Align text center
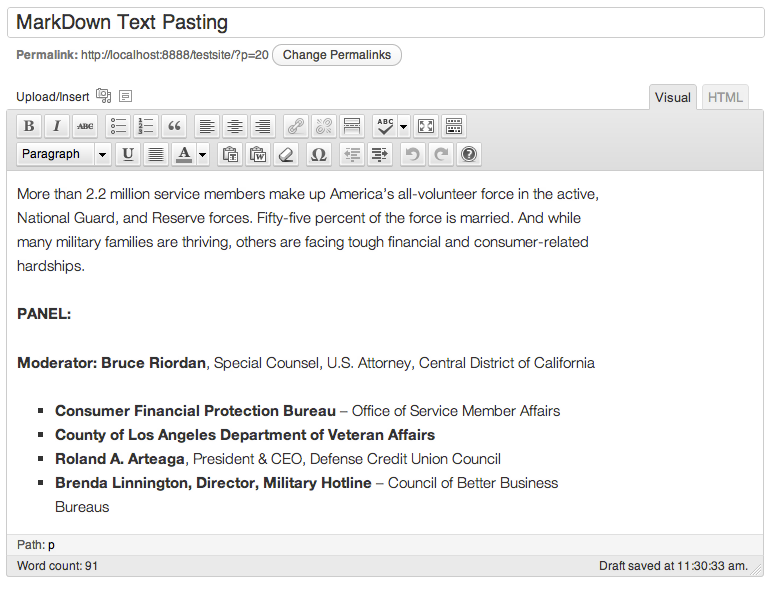Image resolution: width=775 pixels, height=590 pixels. click(x=235, y=126)
